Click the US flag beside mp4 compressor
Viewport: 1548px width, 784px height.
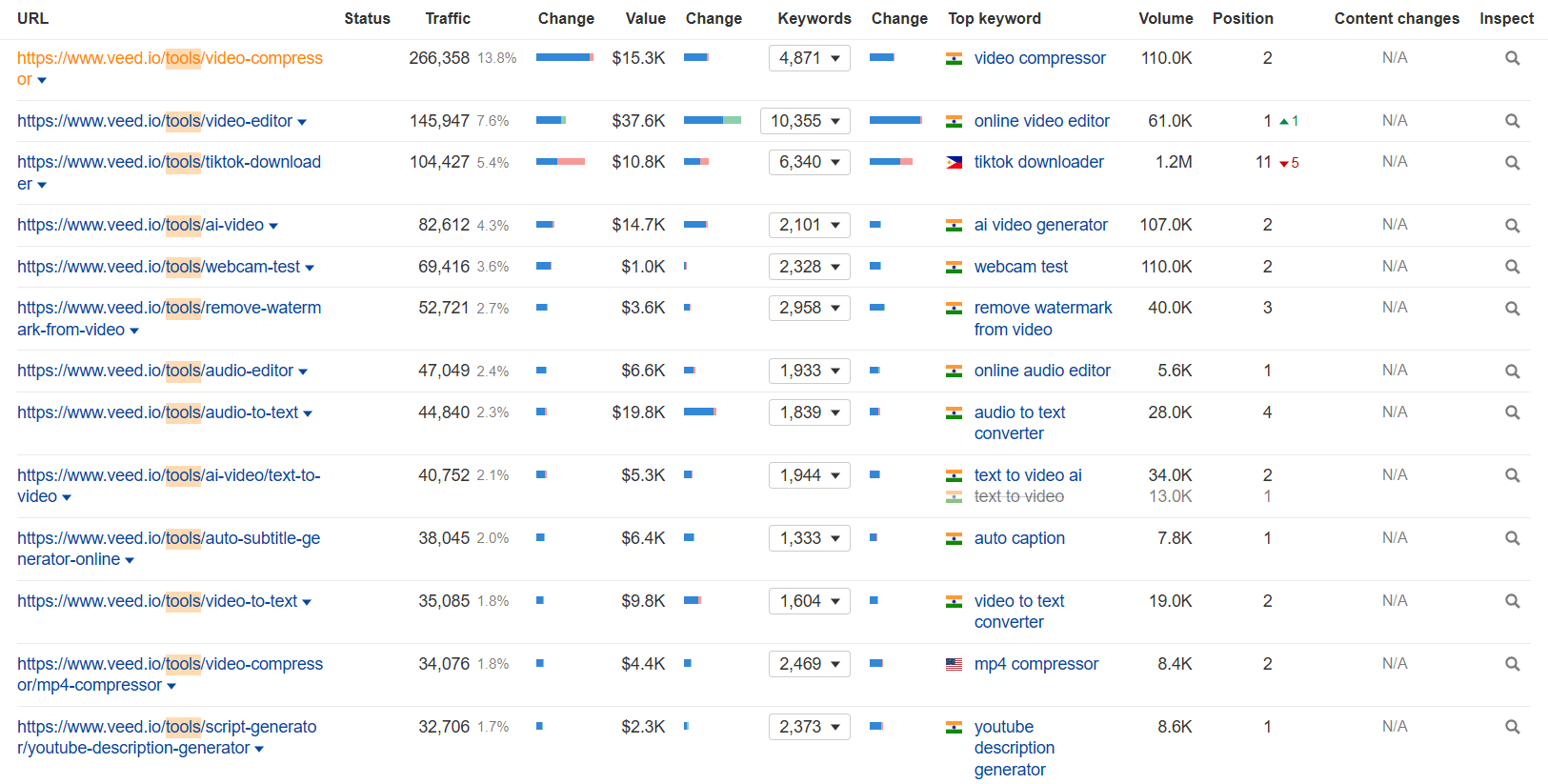[x=954, y=664]
